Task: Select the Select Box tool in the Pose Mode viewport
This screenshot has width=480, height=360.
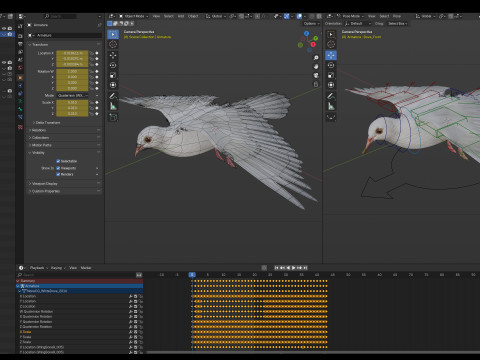Action: click(x=331, y=34)
